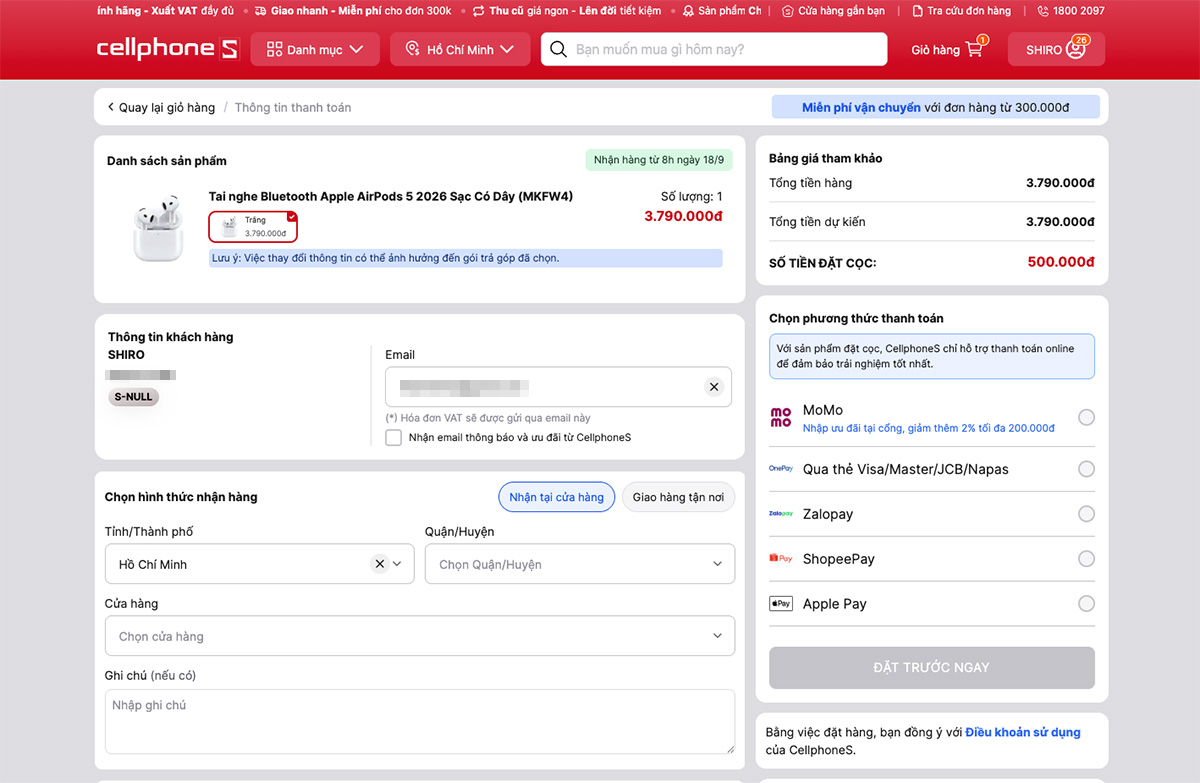Focus the product search input field
Screen dimensions: 1200x783
pos(714,49)
